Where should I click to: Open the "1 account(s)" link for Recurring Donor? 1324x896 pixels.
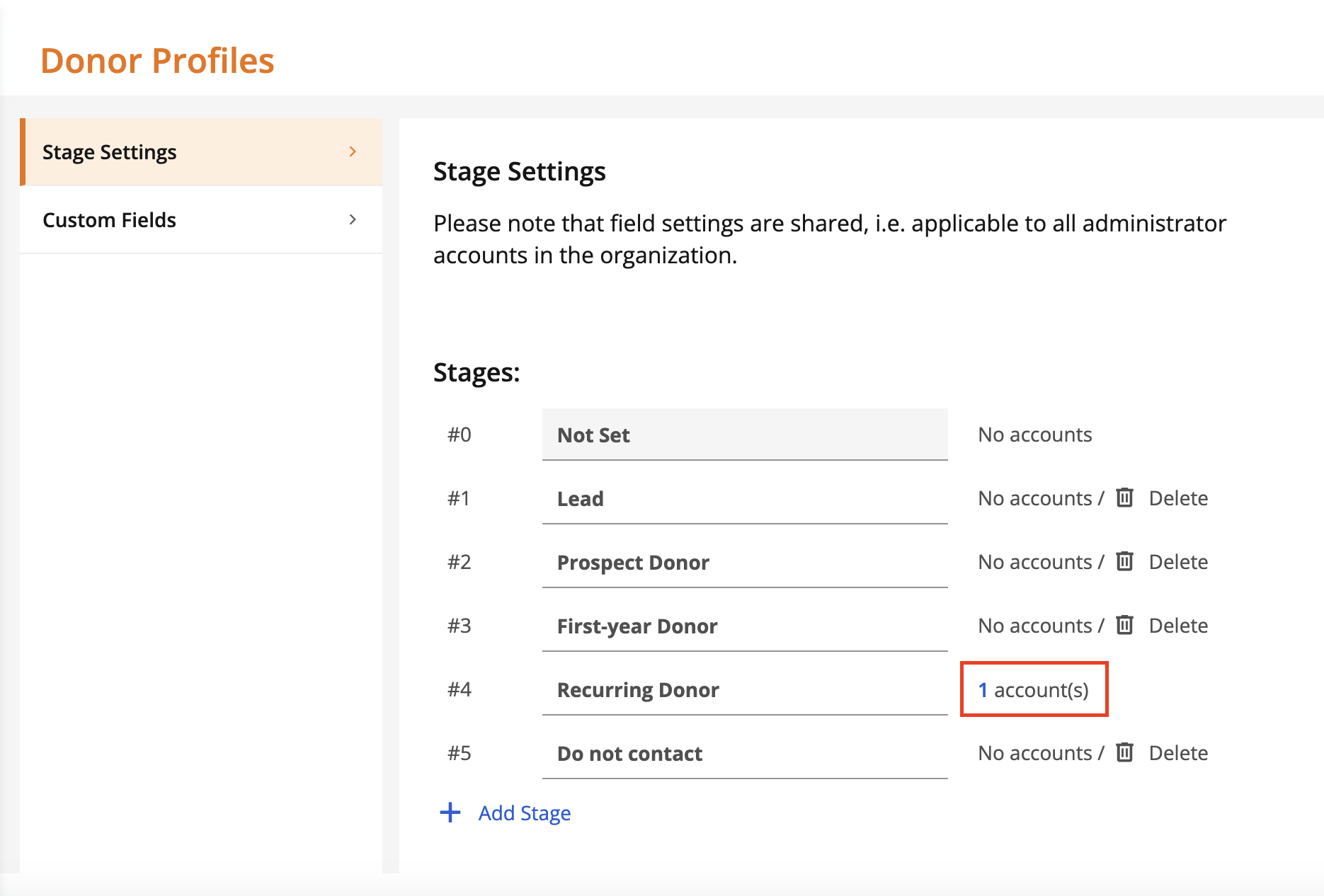click(1034, 689)
